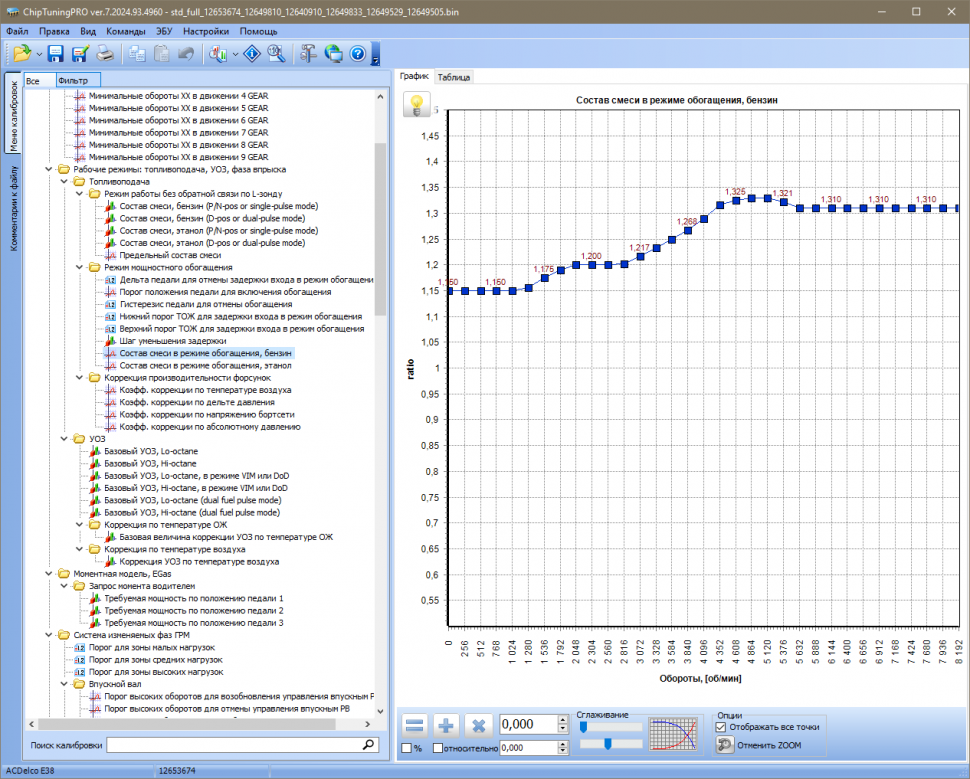Click the blue diamond info icon
970x779 pixels.
pyautogui.click(x=250, y=54)
